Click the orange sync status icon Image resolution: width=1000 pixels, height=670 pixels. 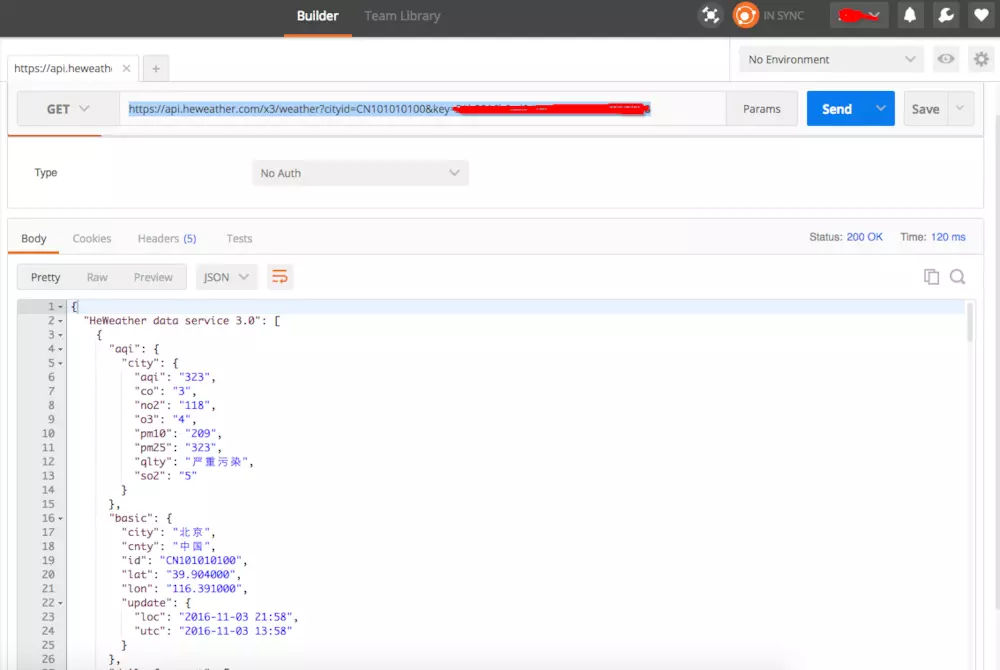click(x=745, y=15)
